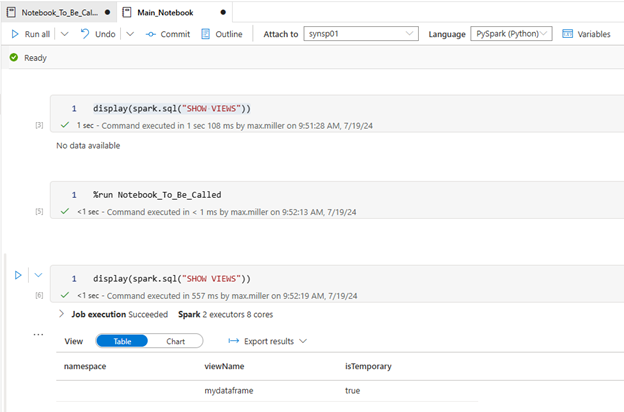Viewport: 624px width, 412px height.
Task: Expand the Undo options chevron
Action: pyautogui.click(x=130, y=34)
